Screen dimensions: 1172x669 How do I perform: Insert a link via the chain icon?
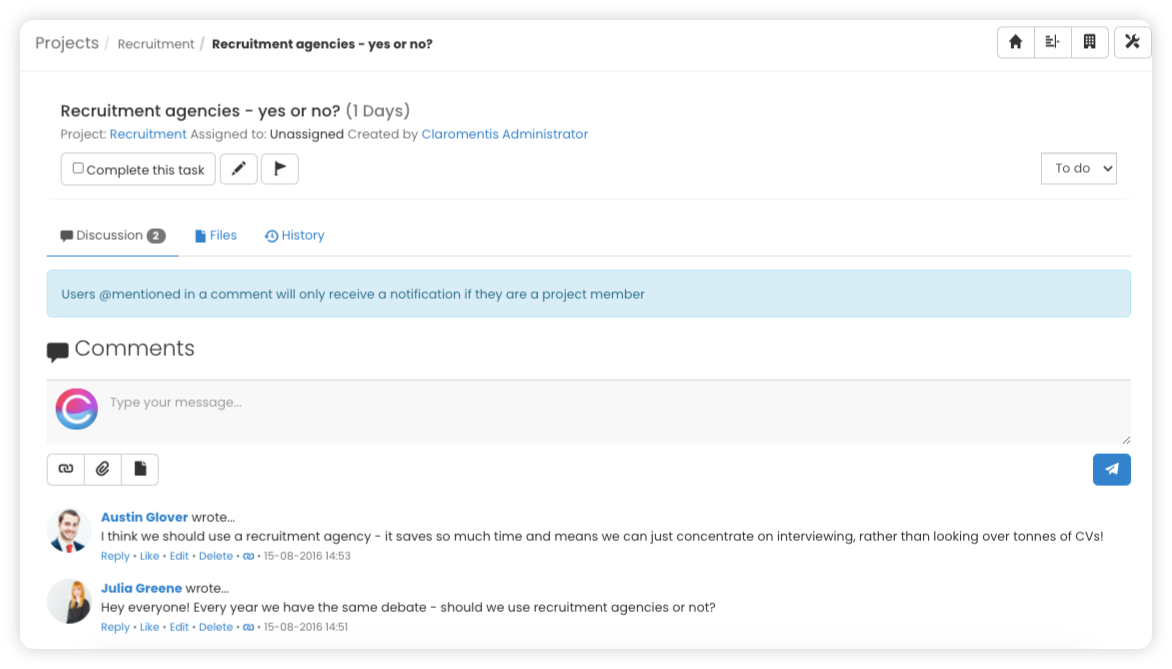click(65, 469)
